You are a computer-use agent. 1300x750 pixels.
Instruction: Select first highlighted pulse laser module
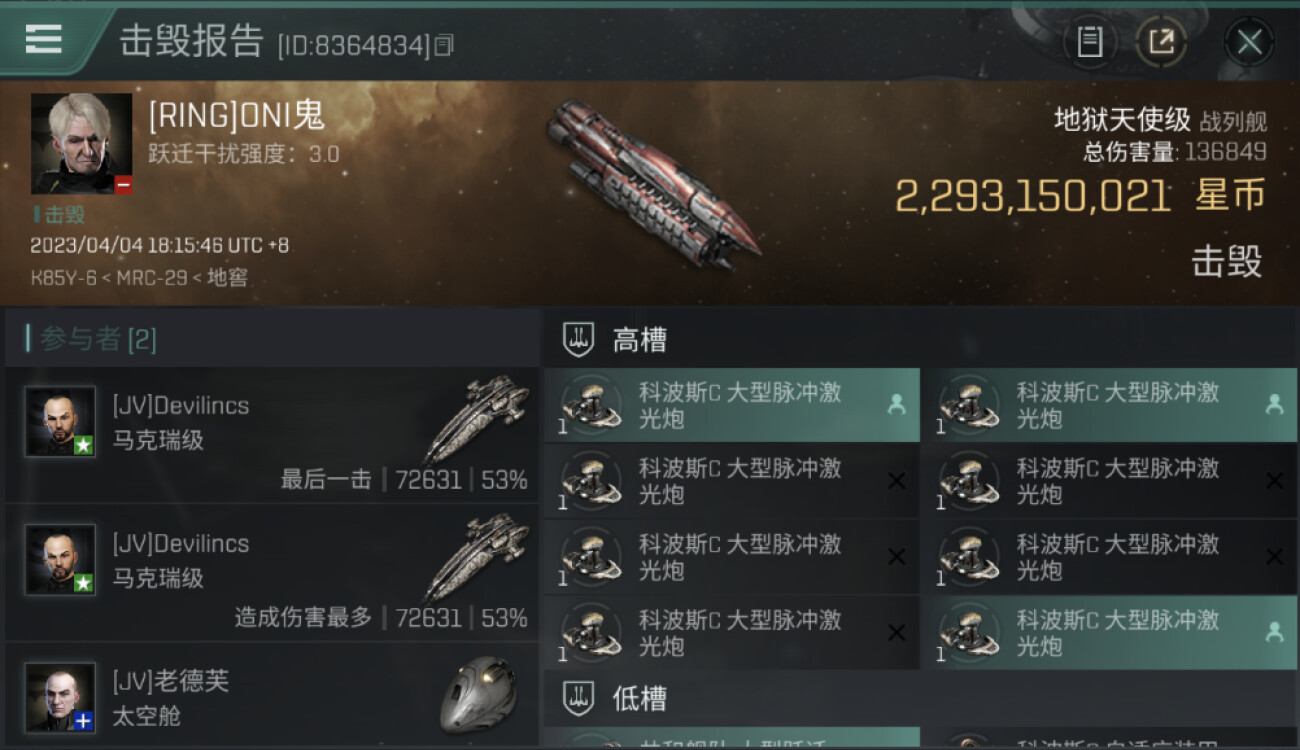point(732,405)
